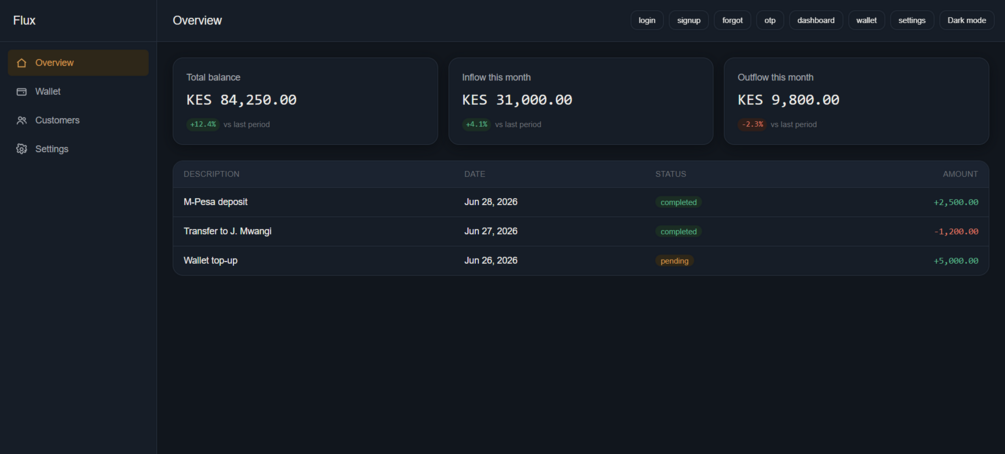Image resolution: width=1005 pixels, height=454 pixels.
Task: Click the login button in header
Action: click(647, 21)
